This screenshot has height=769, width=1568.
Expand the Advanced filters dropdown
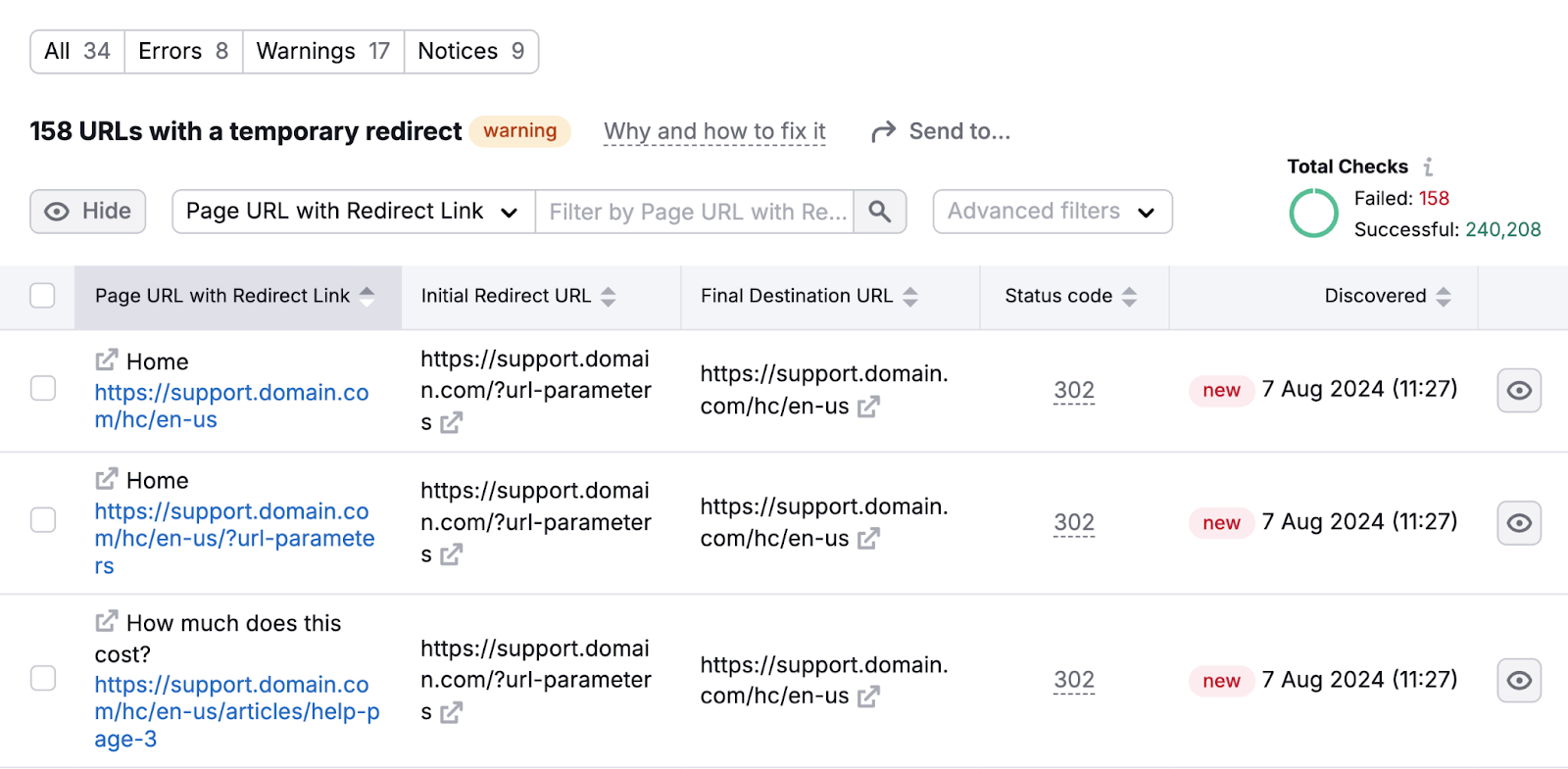[x=1053, y=212]
